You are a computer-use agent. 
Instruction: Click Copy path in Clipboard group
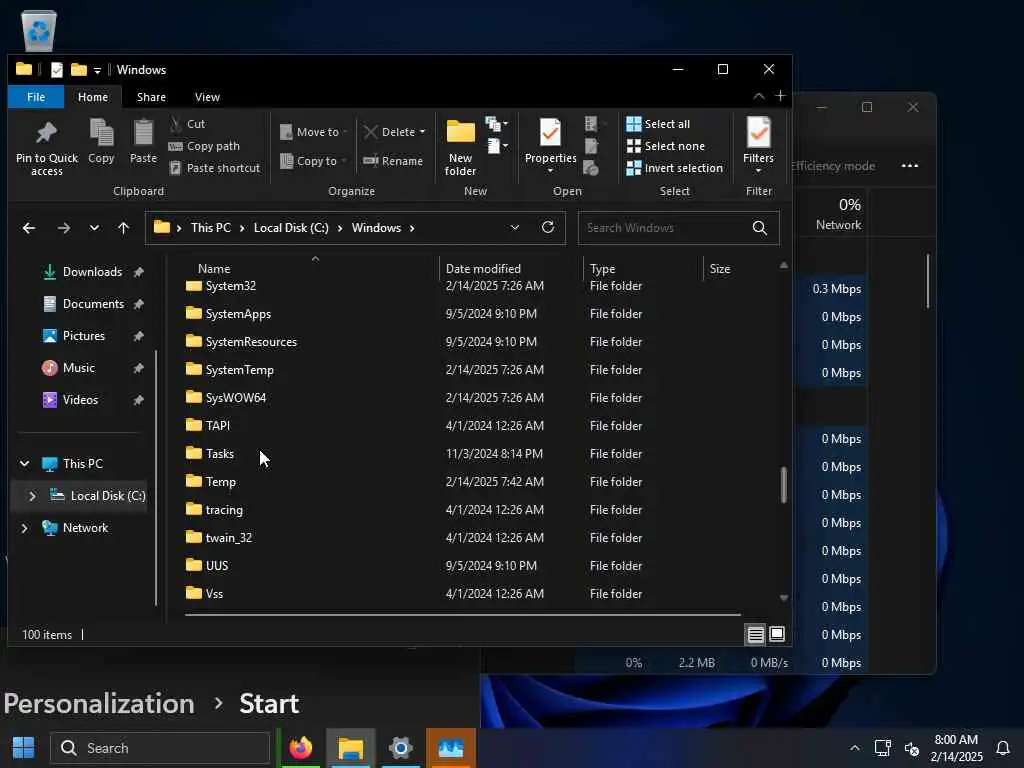(204, 146)
